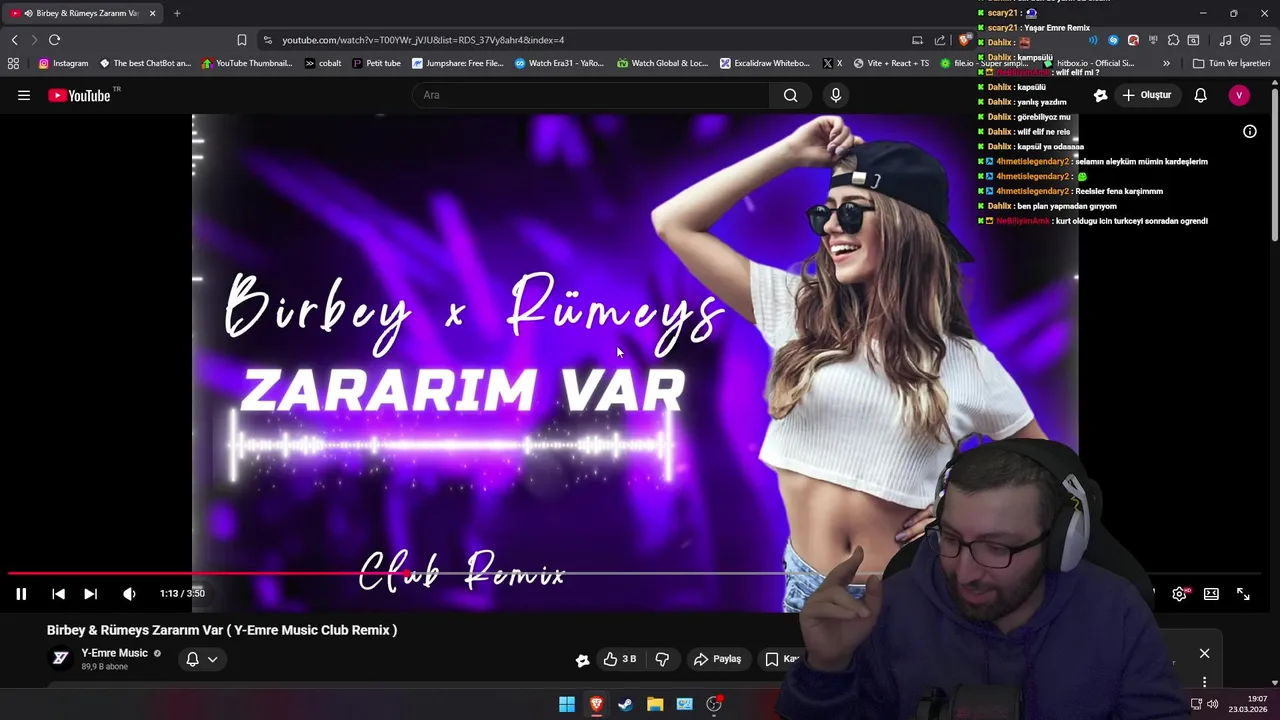The width and height of the screenshot is (1280, 720).
Task: Click the search magnifier button
Action: coord(791,95)
